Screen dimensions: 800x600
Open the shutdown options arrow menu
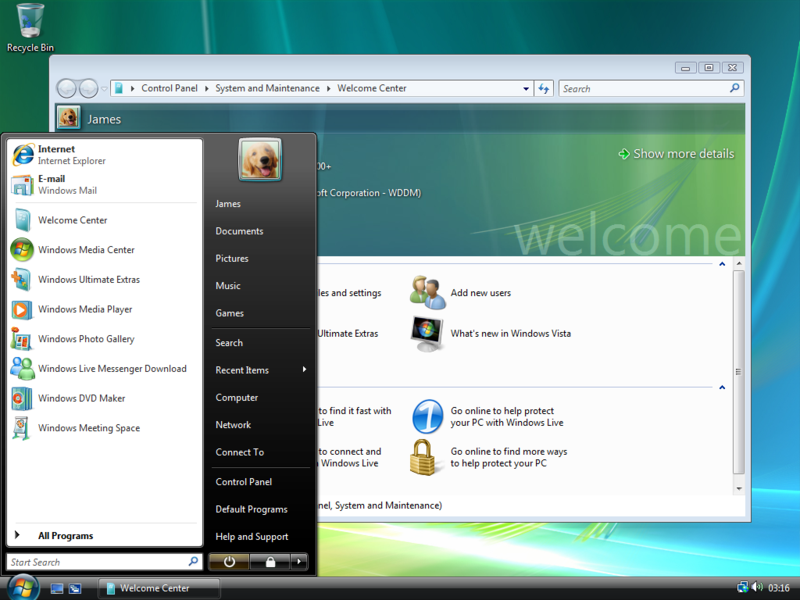click(297, 561)
